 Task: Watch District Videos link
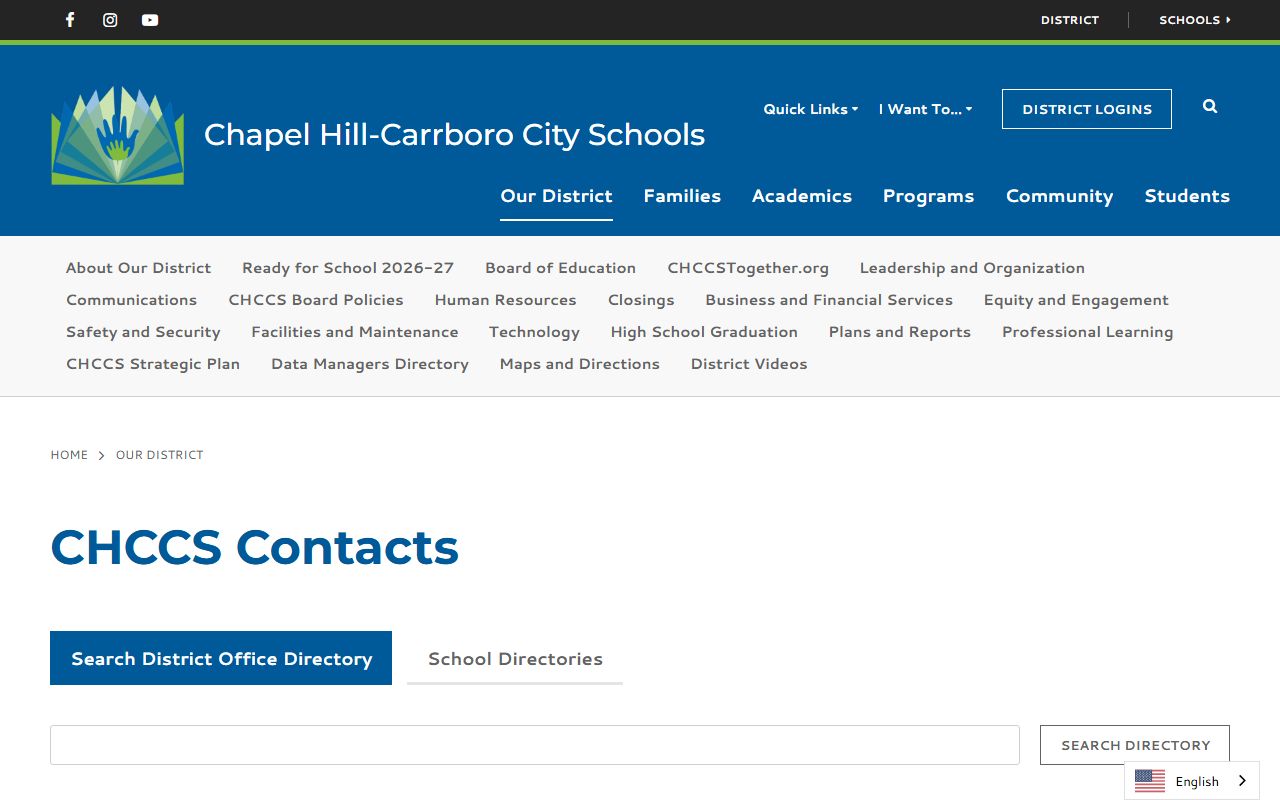coord(749,364)
